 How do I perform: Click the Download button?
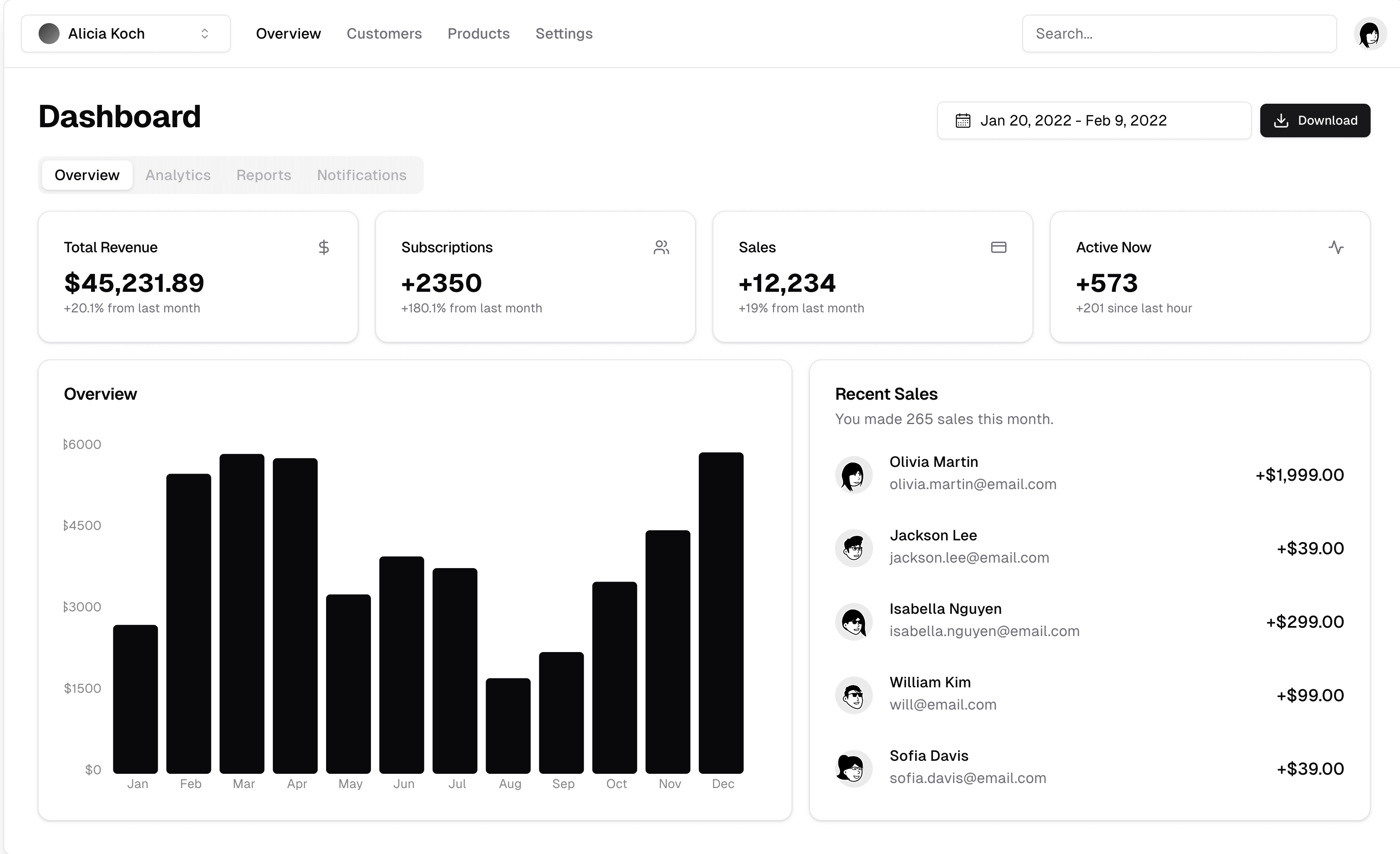coord(1314,121)
